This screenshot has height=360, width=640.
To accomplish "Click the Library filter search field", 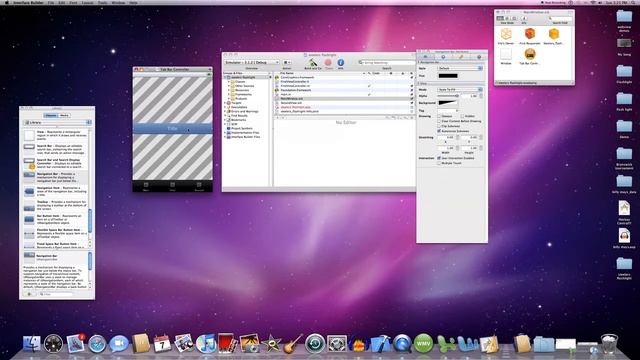I will (56, 294).
